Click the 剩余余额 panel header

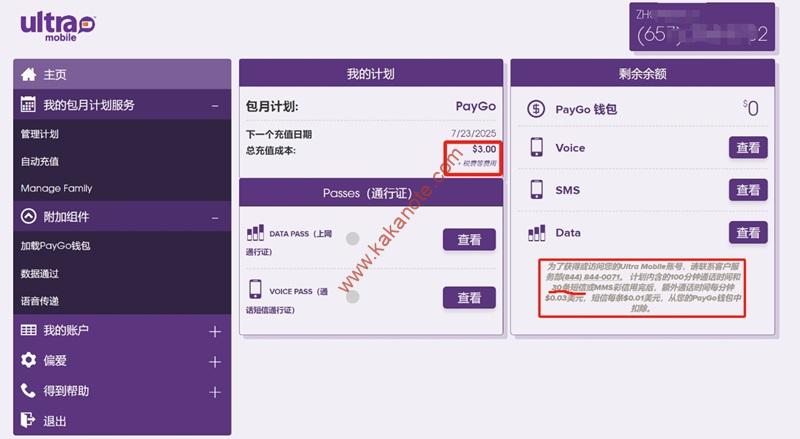[x=642, y=74]
